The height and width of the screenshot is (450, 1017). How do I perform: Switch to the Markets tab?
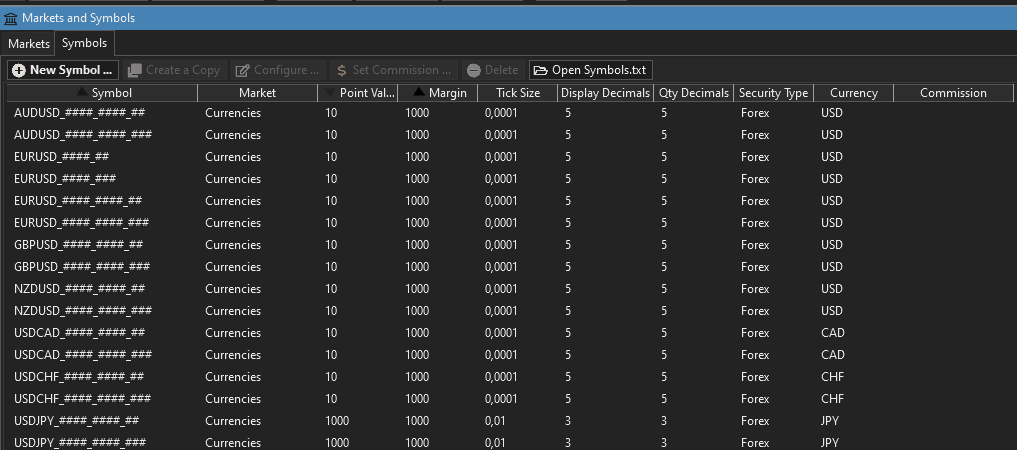(28, 44)
